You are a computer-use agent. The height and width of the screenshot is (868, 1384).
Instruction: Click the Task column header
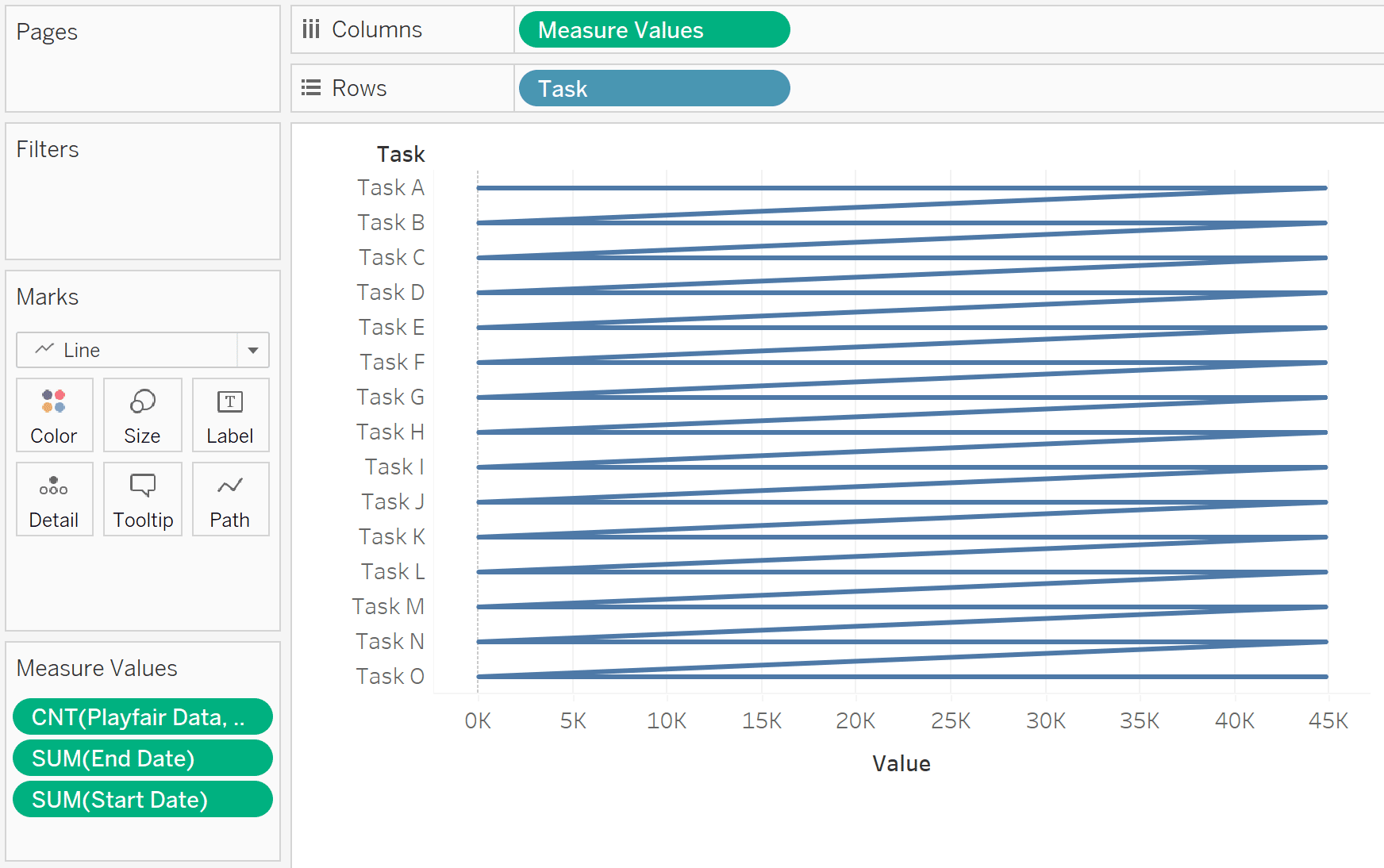(400, 154)
